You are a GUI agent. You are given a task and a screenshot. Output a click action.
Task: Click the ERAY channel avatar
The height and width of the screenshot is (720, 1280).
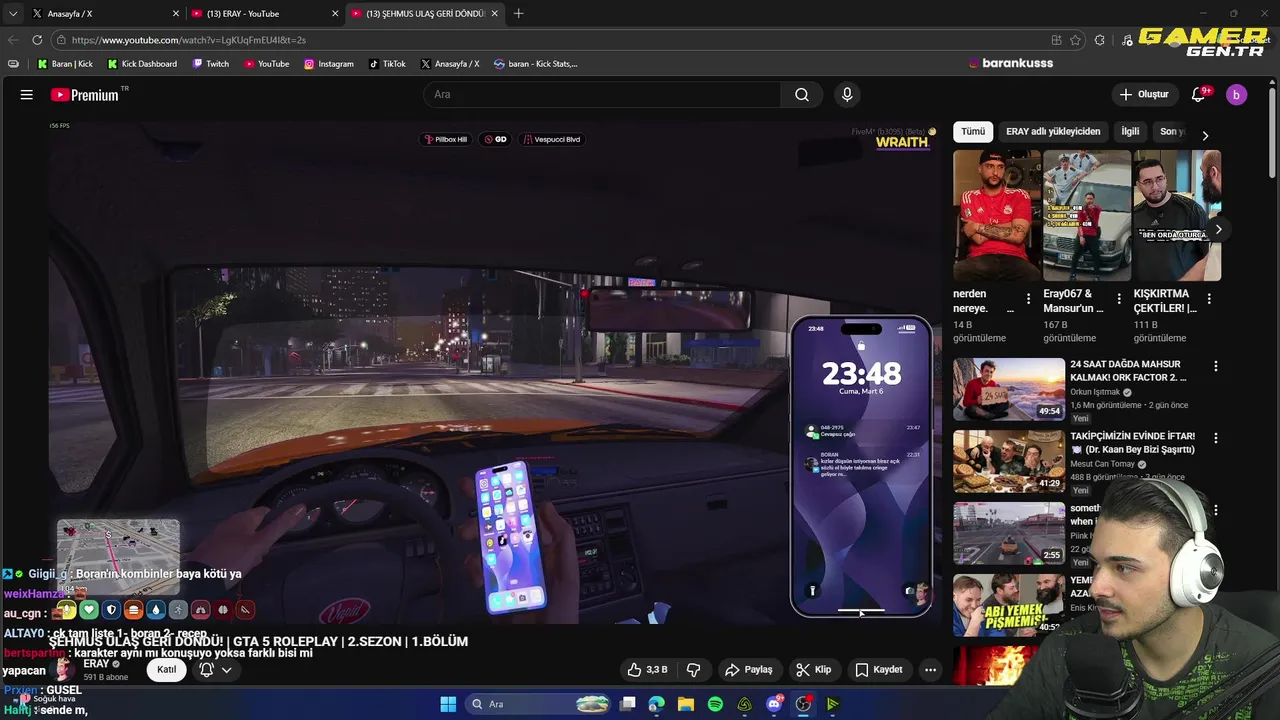click(x=63, y=670)
